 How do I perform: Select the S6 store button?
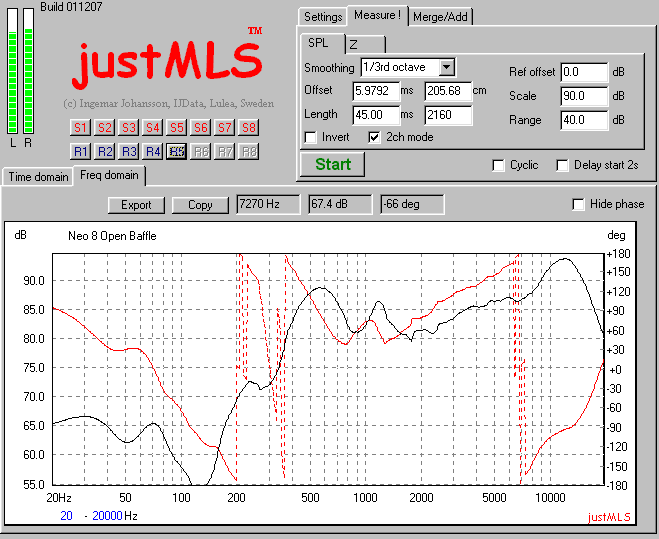coord(200,127)
